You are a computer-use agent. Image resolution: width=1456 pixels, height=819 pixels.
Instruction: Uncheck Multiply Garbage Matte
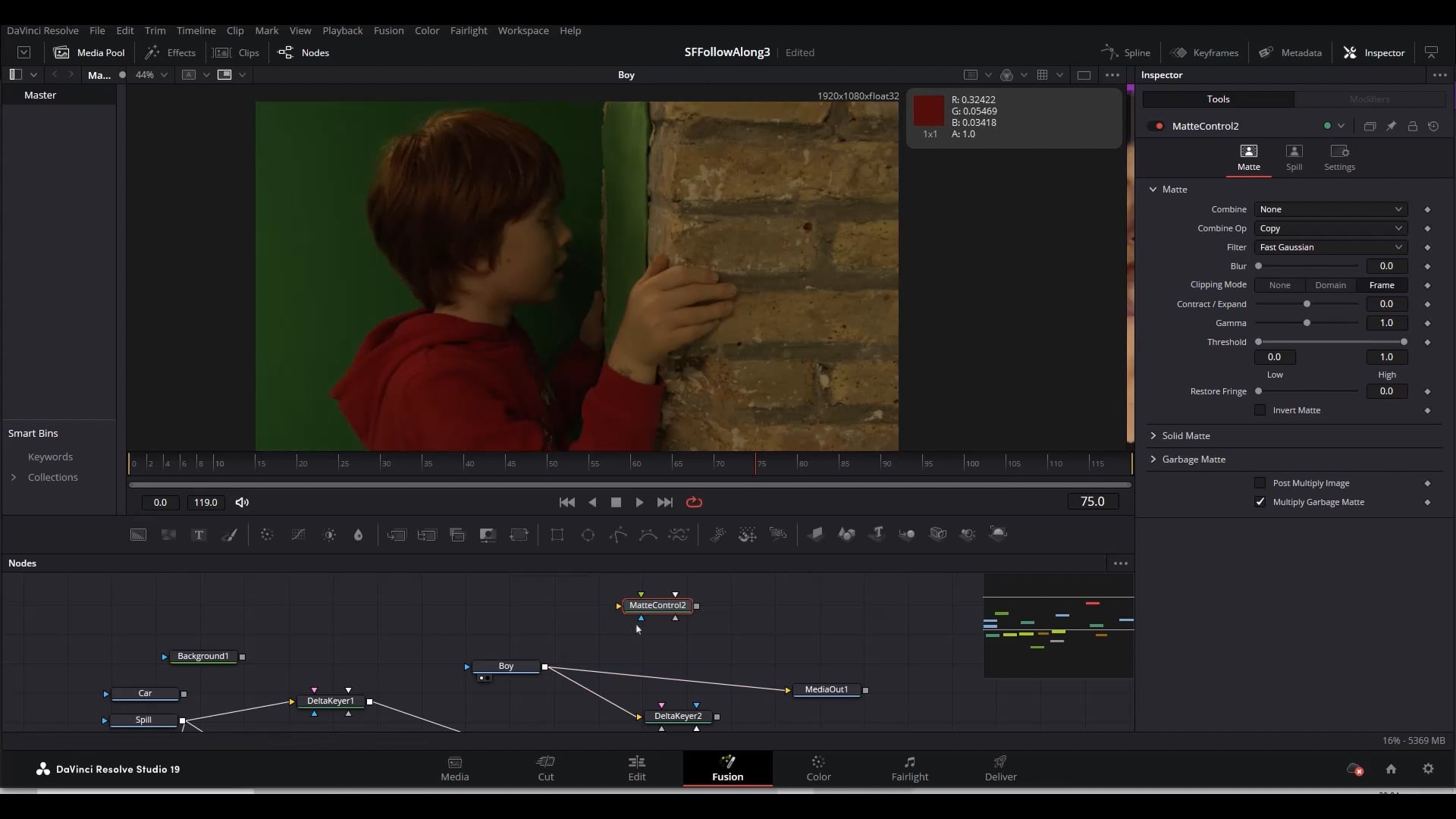(x=1260, y=502)
